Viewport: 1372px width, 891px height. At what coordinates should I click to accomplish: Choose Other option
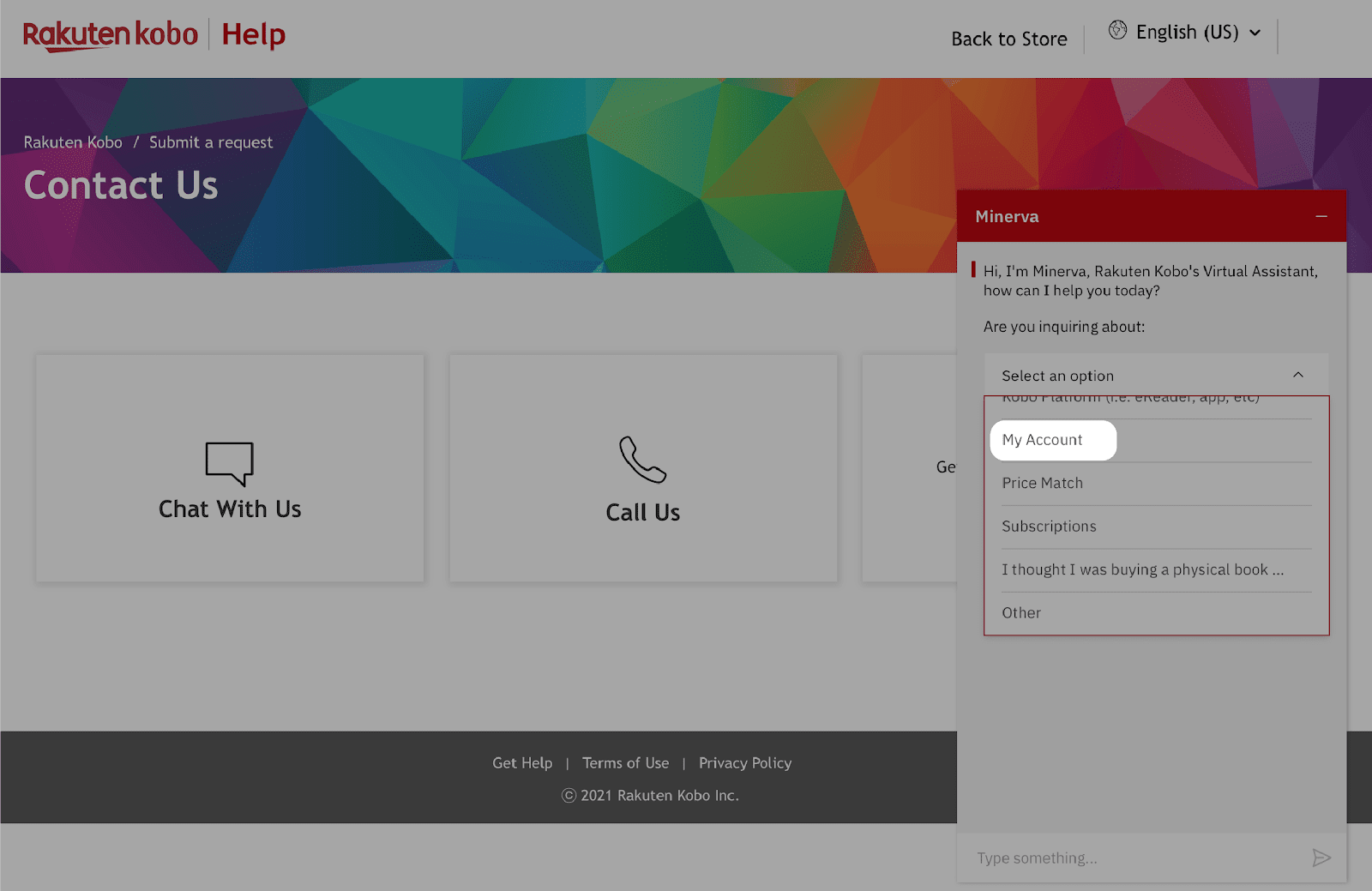click(x=1156, y=613)
